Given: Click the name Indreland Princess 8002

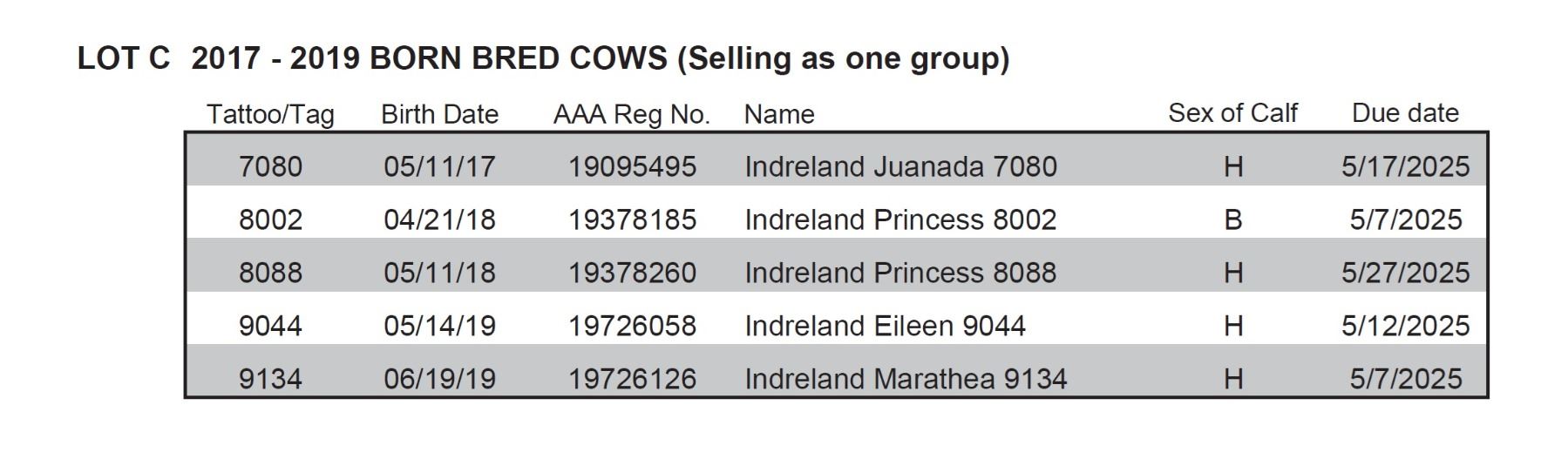Looking at the screenshot, I should 899,219.
